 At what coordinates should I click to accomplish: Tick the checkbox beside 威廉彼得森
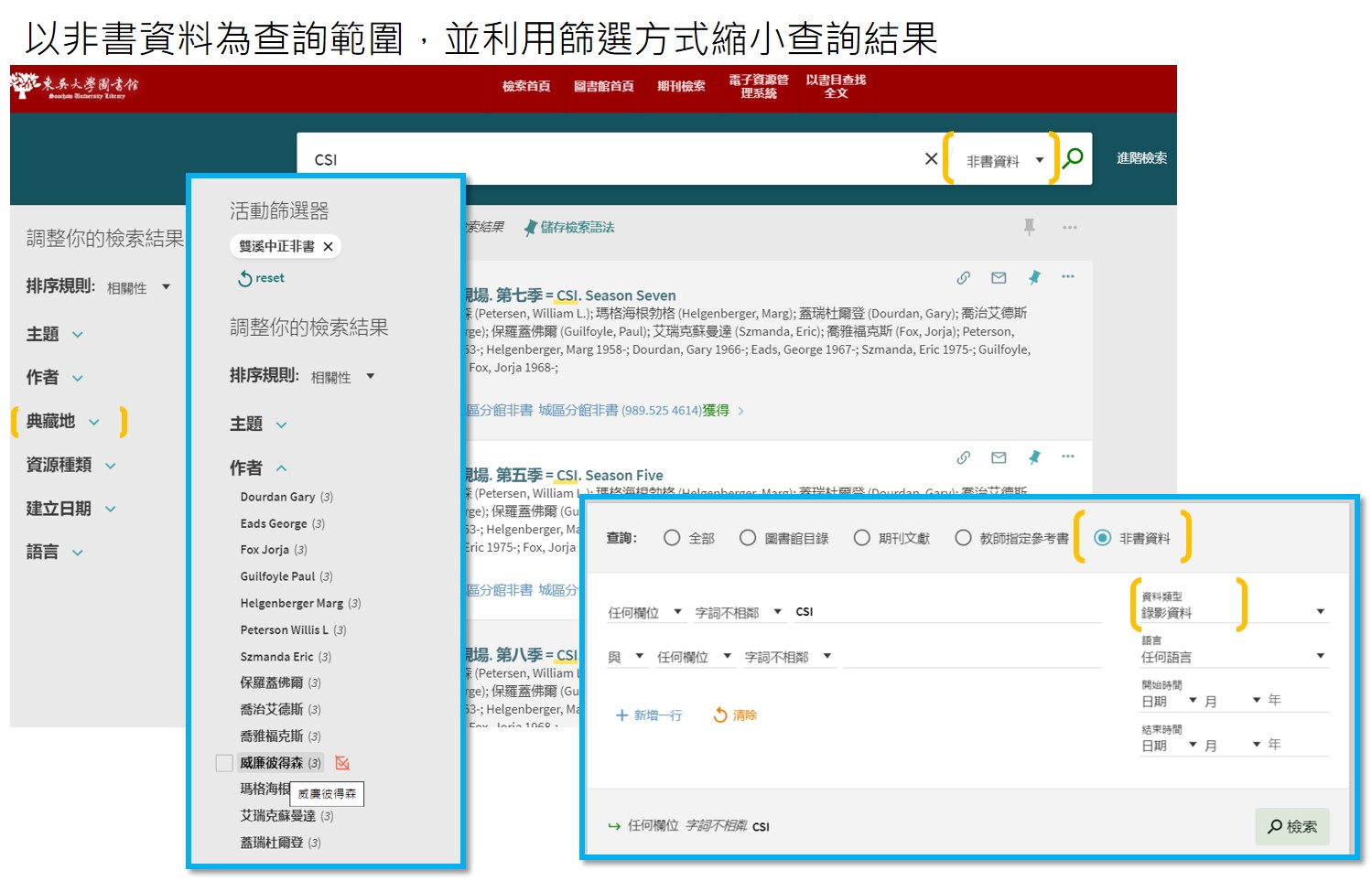[x=224, y=763]
